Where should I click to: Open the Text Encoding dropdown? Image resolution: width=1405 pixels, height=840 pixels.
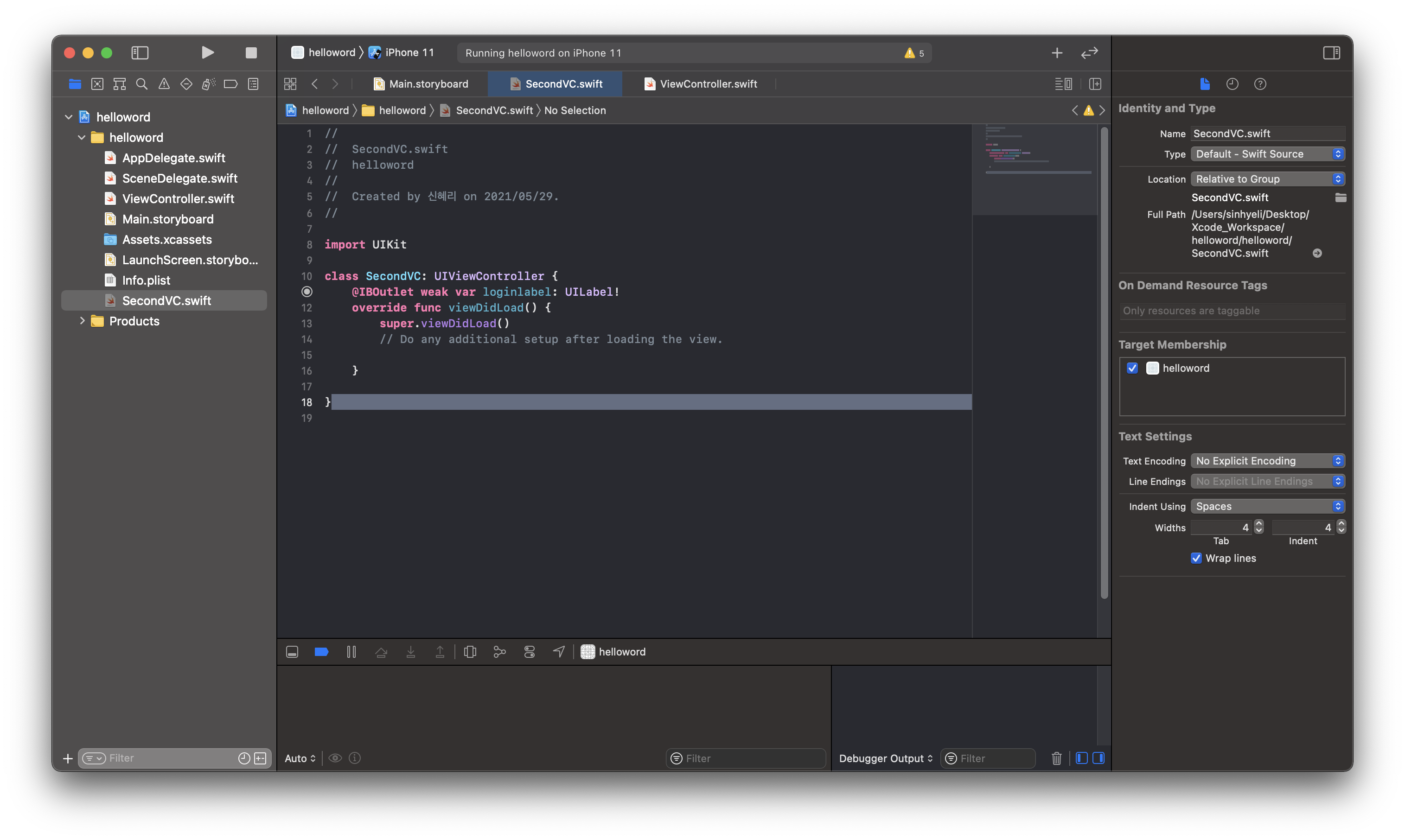coord(1267,461)
